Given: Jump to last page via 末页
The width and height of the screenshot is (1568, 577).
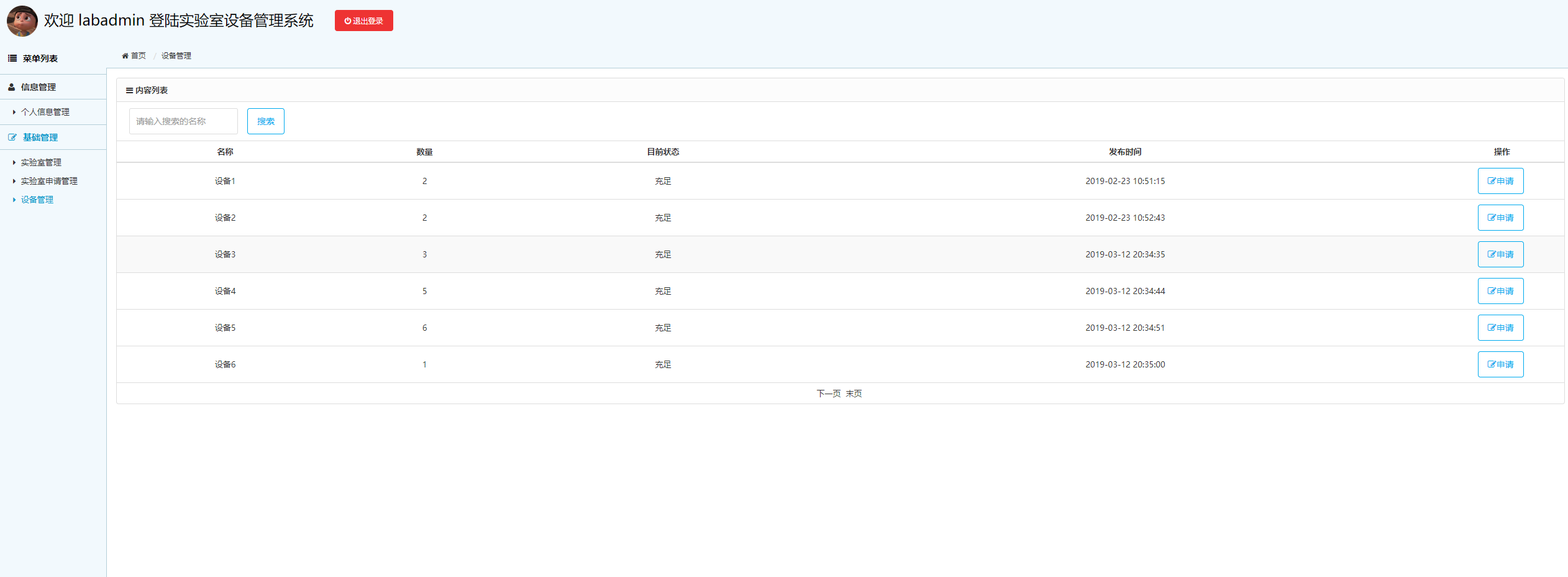Looking at the screenshot, I should pos(854,394).
